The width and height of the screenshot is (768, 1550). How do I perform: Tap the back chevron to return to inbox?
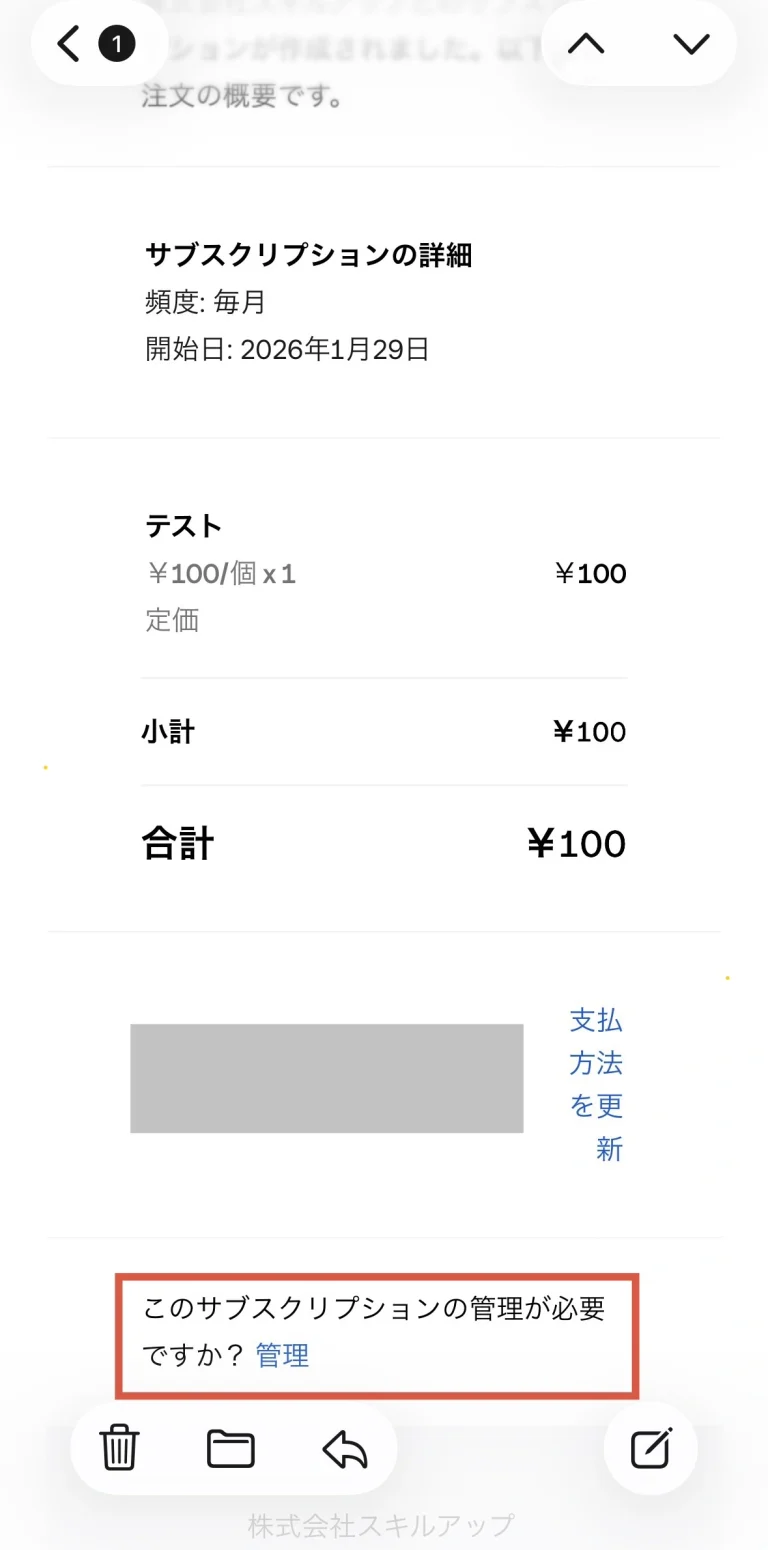(68, 44)
